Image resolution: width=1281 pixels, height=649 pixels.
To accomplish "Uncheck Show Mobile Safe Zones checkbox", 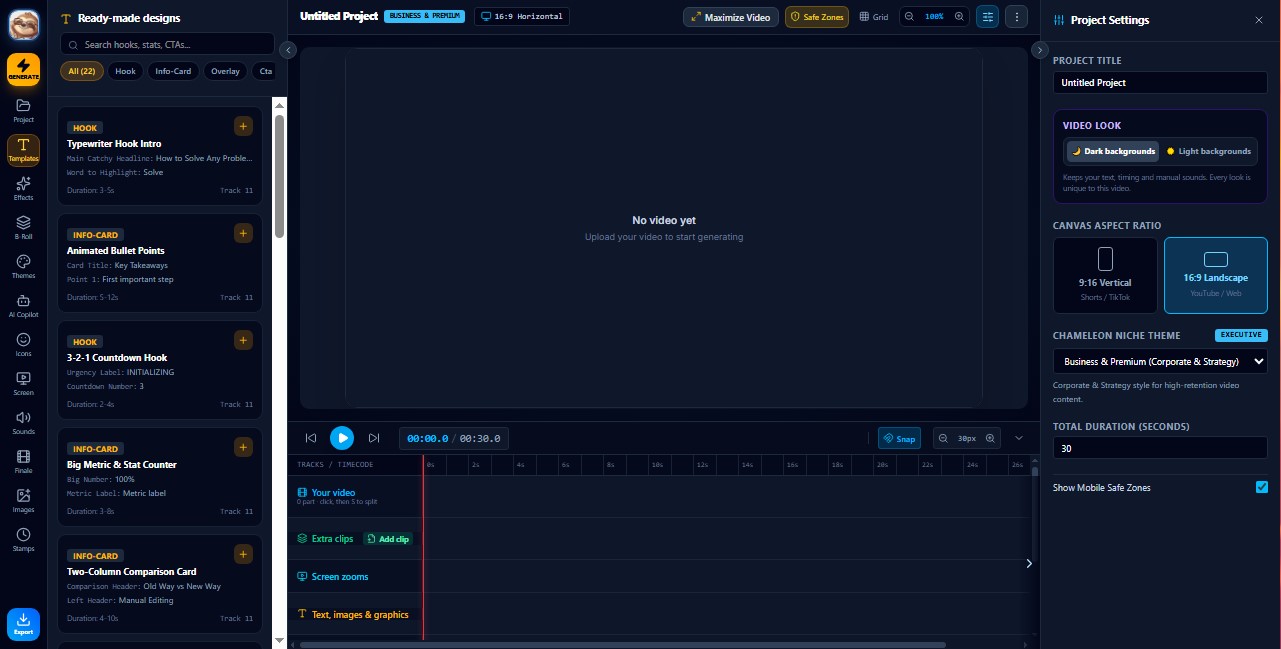I will (1261, 487).
